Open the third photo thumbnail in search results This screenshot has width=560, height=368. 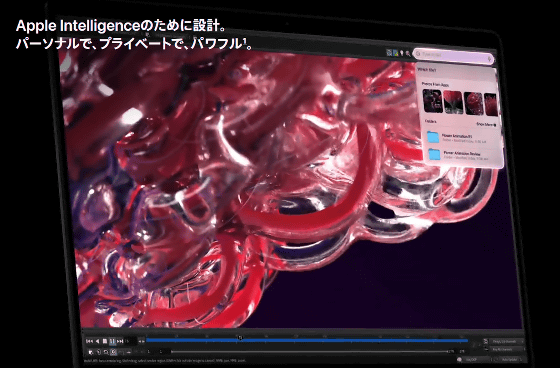(473, 104)
